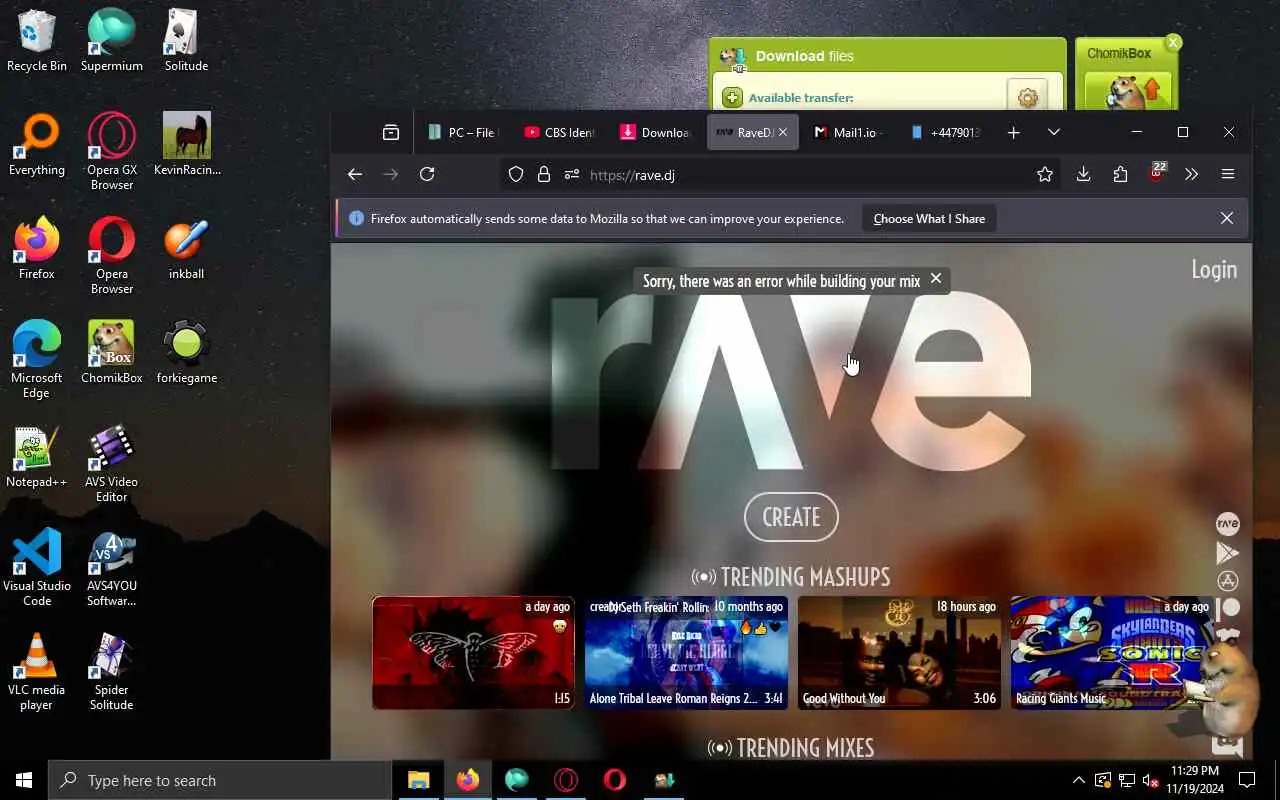Open Good Without You mashup
Image resolution: width=1280 pixels, height=800 pixels.
899,652
